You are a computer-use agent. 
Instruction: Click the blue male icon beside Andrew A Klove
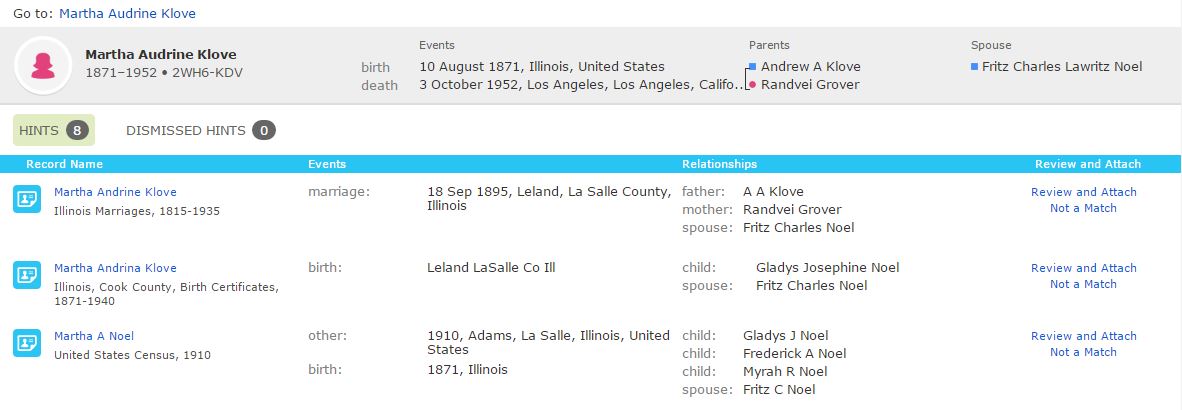(752, 67)
